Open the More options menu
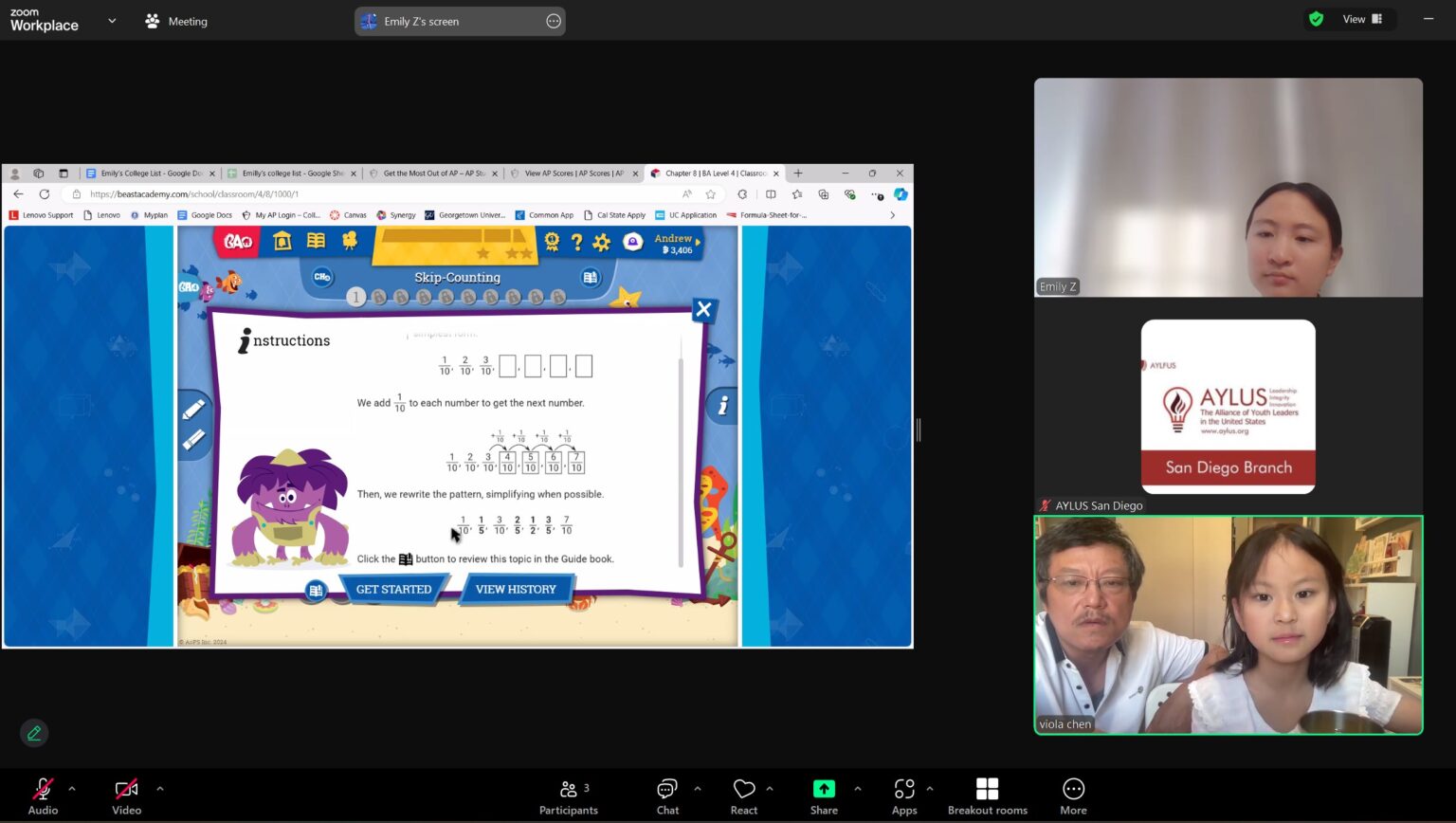Image resolution: width=1456 pixels, height=823 pixels. [1073, 796]
